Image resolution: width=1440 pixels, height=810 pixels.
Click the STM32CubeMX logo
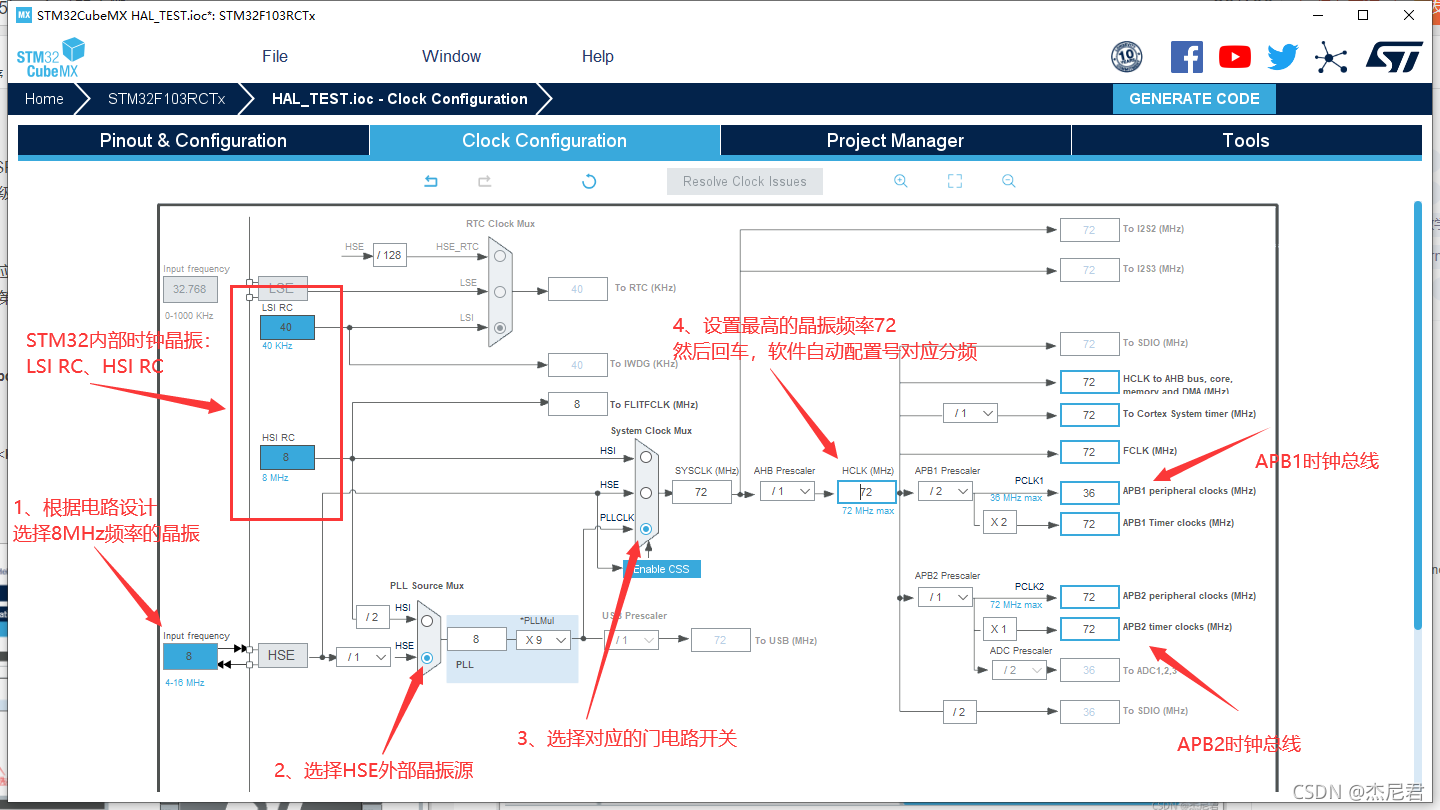click(x=50, y=58)
